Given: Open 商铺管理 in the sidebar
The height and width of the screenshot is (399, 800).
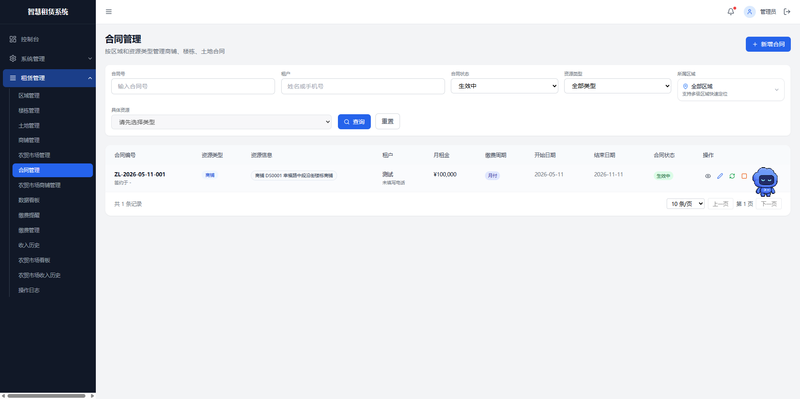Looking at the screenshot, I should [x=29, y=140].
